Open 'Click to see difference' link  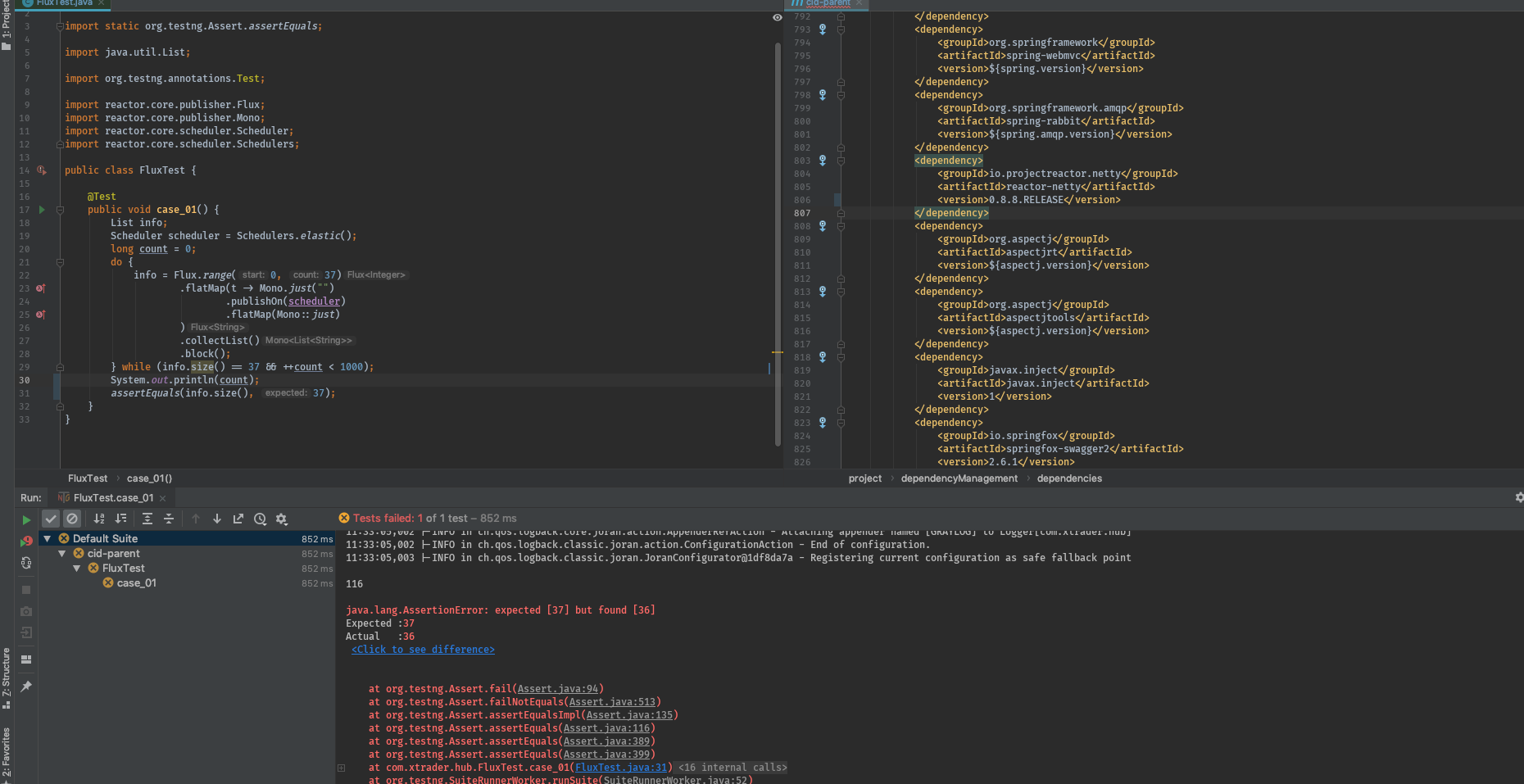click(423, 650)
